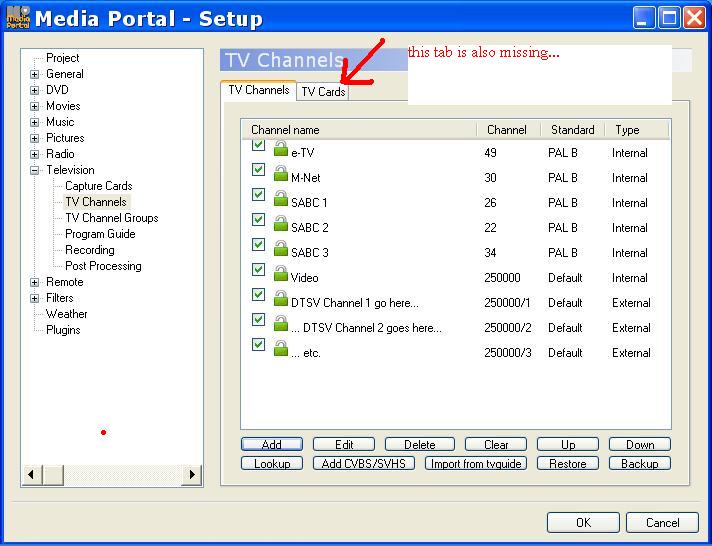Expand the Movies tree node
This screenshot has height=546, width=712.
pyautogui.click(x=35, y=106)
